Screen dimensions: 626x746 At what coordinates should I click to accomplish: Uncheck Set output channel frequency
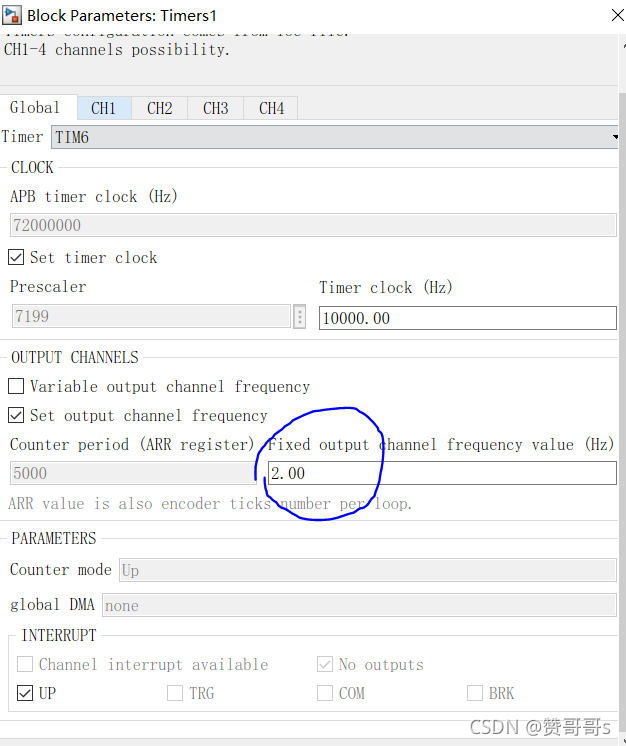click(16, 415)
